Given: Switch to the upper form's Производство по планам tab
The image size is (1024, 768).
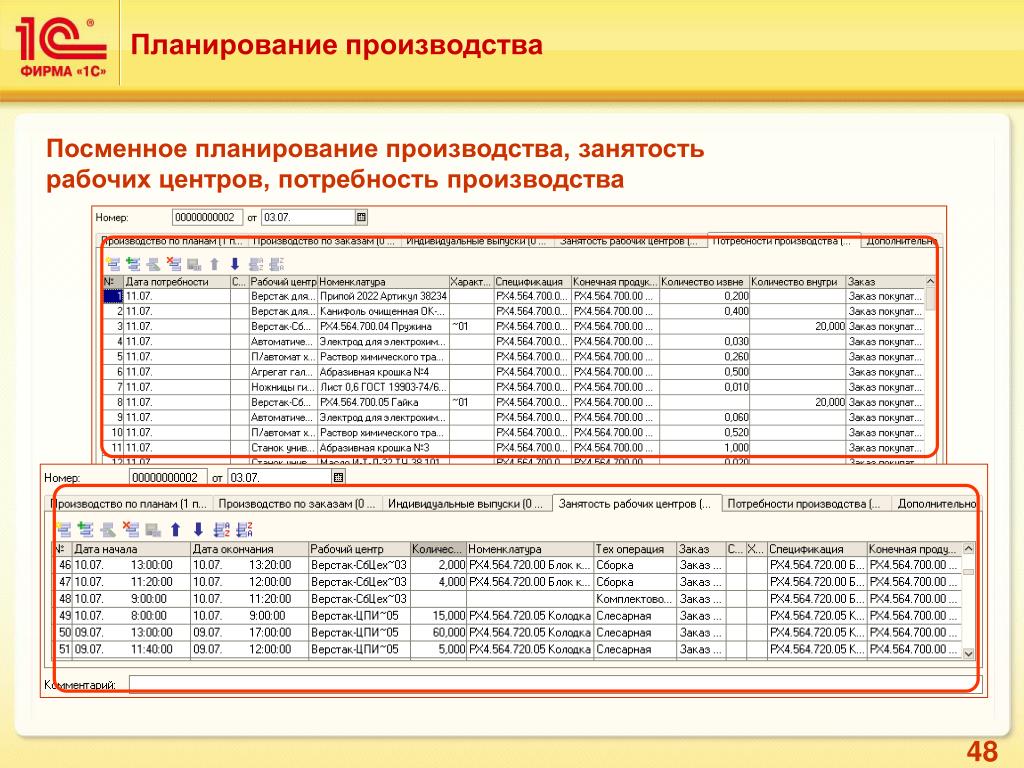Looking at the screenshot, I should [173, 242].
